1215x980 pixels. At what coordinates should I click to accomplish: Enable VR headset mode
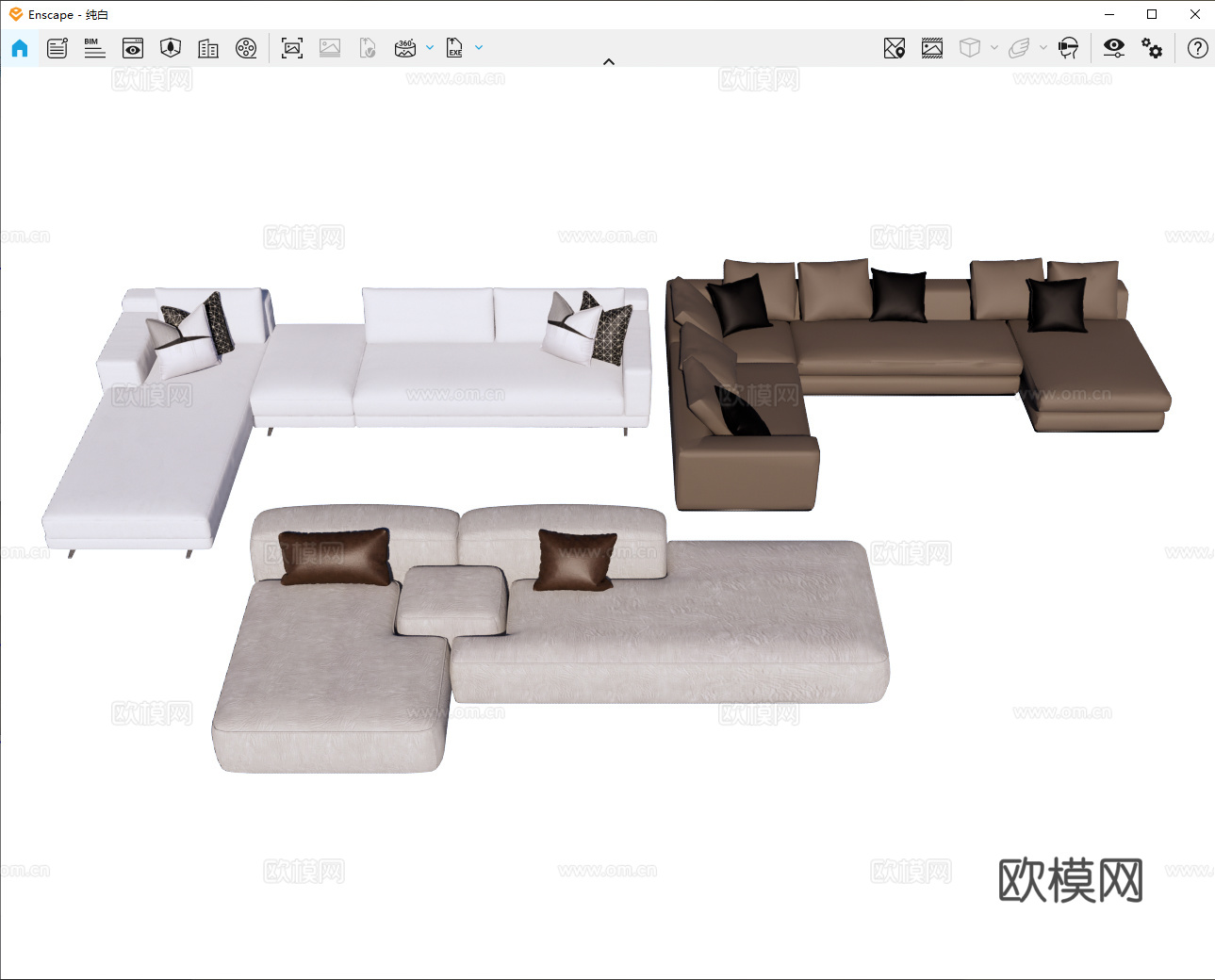(1069, 48)
